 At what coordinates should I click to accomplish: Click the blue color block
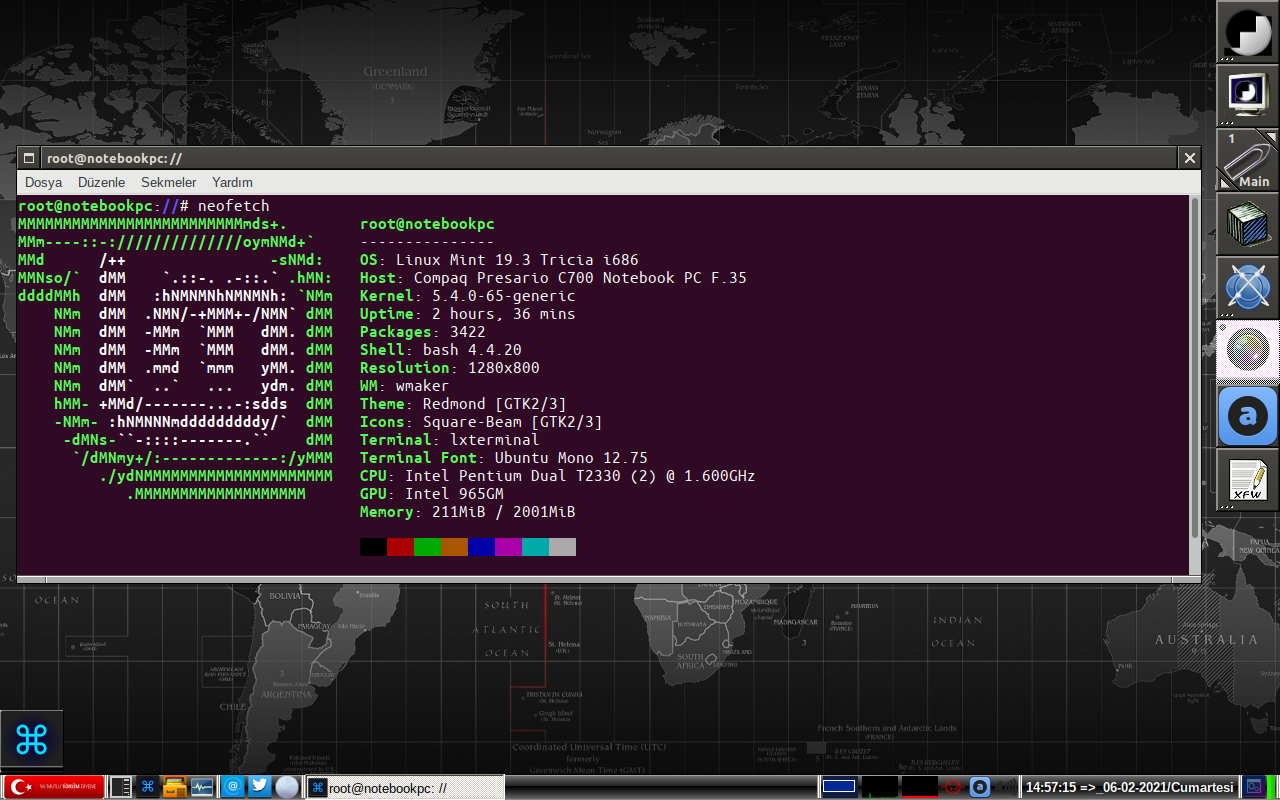481,547
